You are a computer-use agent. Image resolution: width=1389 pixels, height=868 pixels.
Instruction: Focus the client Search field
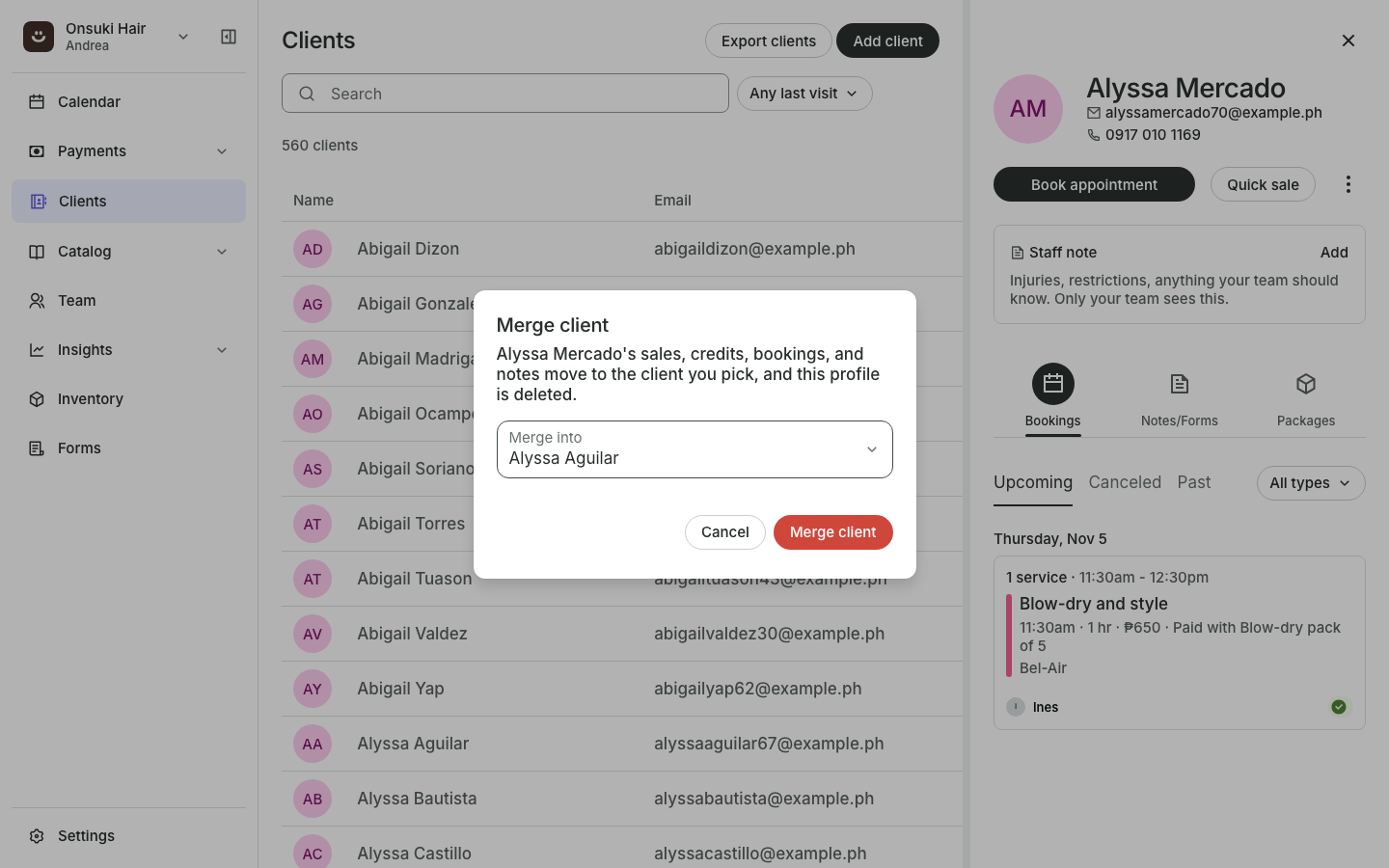(505, 94)
